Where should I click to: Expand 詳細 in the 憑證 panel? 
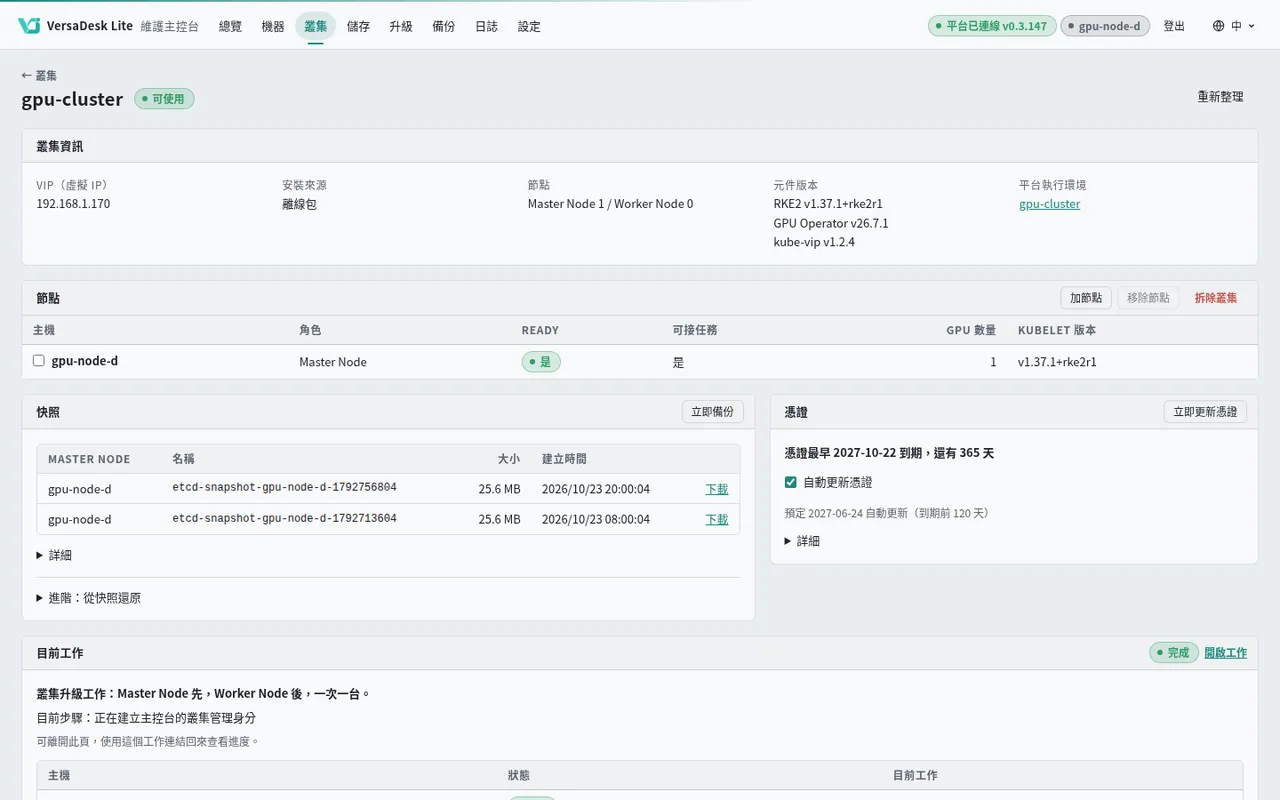802,541
